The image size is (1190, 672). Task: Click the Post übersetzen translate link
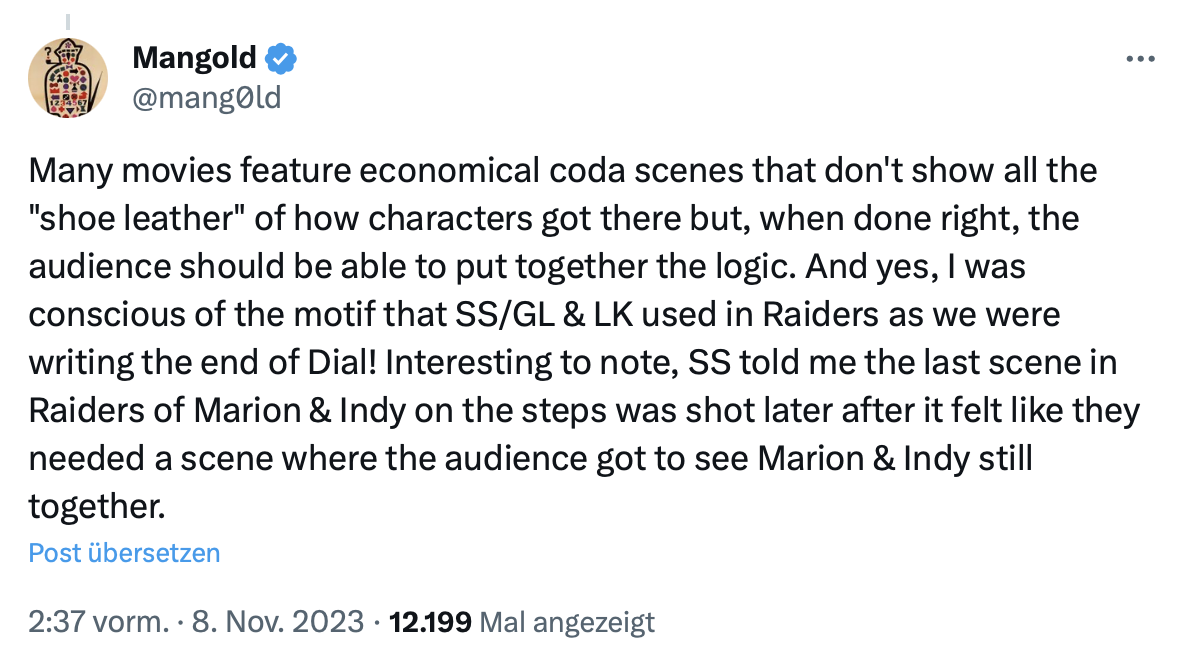point(124,553)
